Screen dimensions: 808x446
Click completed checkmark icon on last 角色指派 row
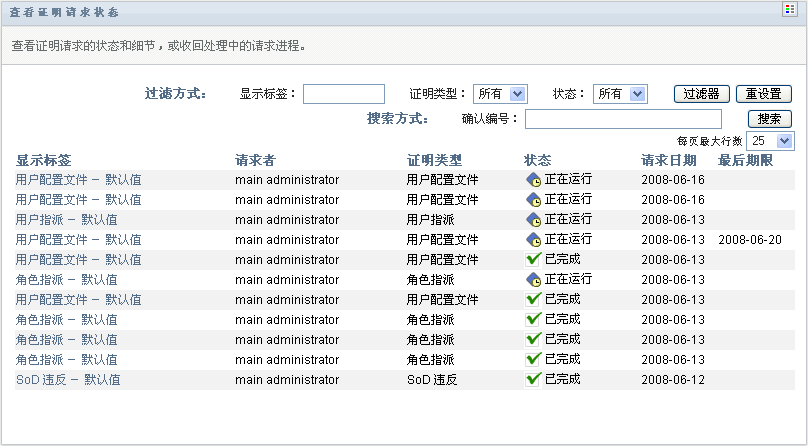coord(534,360)
